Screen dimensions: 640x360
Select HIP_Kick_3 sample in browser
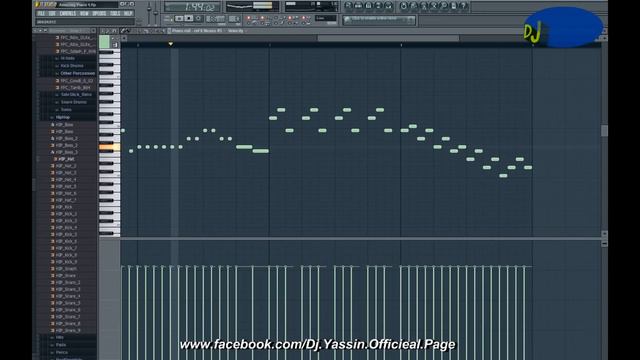[x=66, y=221]
